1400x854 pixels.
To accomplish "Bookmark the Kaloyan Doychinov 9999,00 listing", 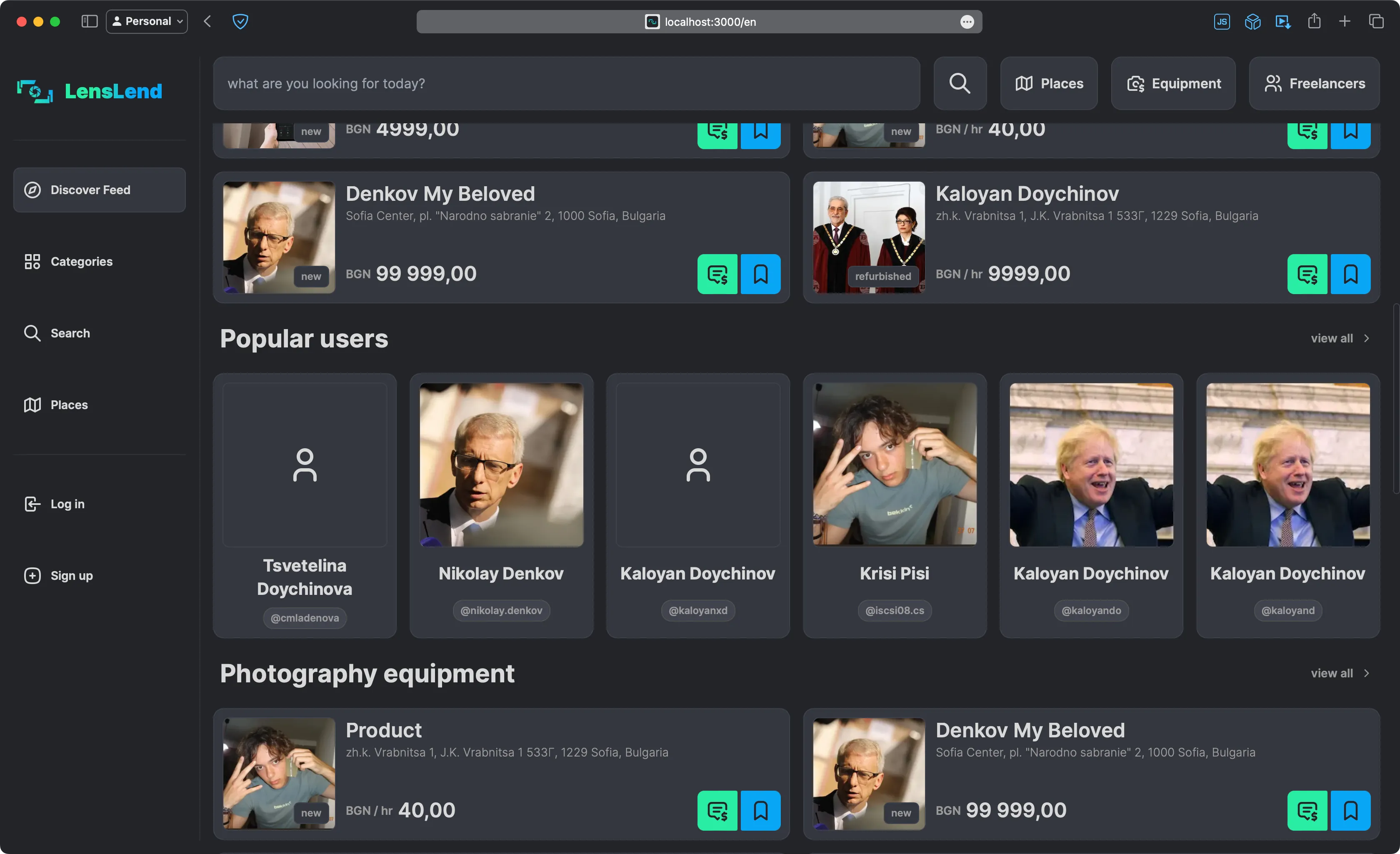I will [x=1350, y=274].
